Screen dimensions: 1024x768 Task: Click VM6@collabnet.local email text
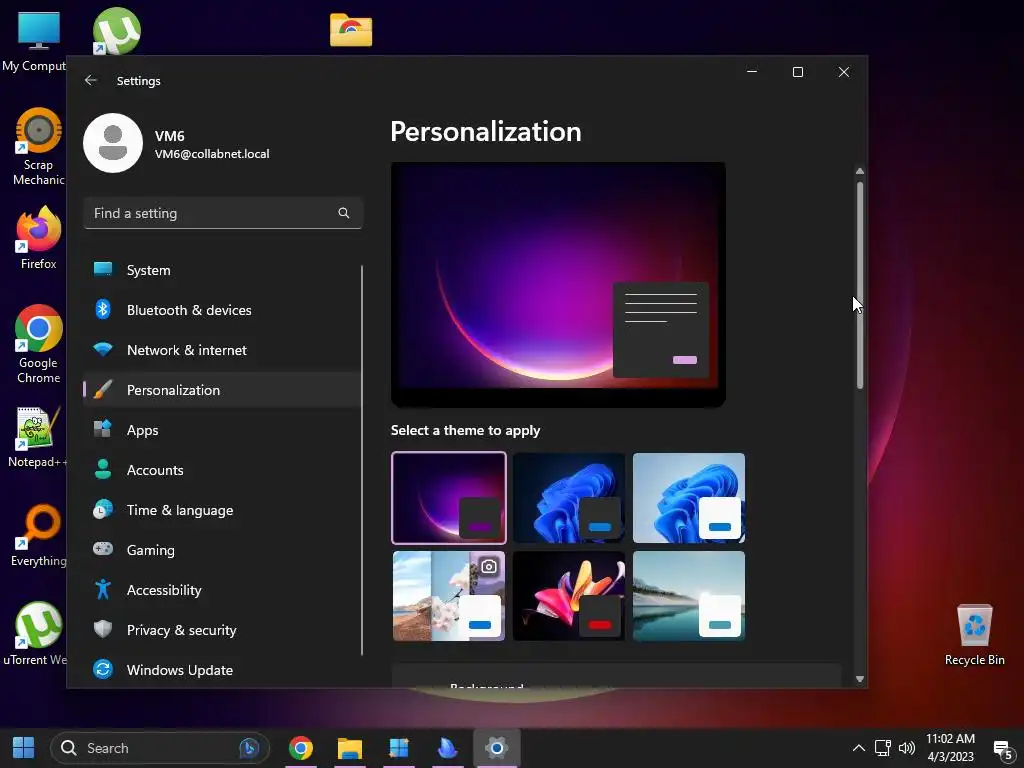(x=212, y=154)
